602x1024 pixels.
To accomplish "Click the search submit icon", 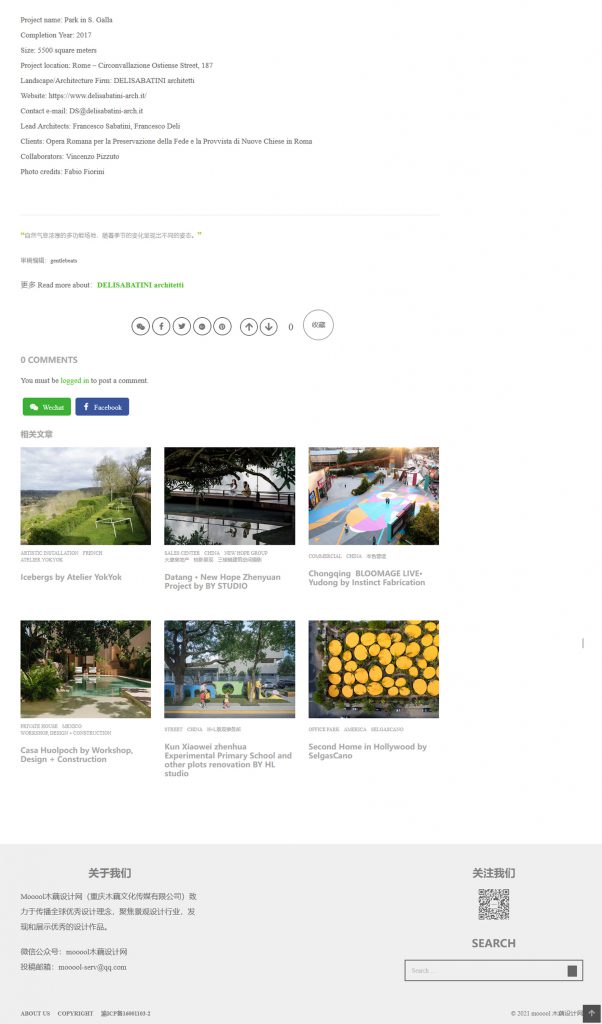I will [x=572, y=970].
